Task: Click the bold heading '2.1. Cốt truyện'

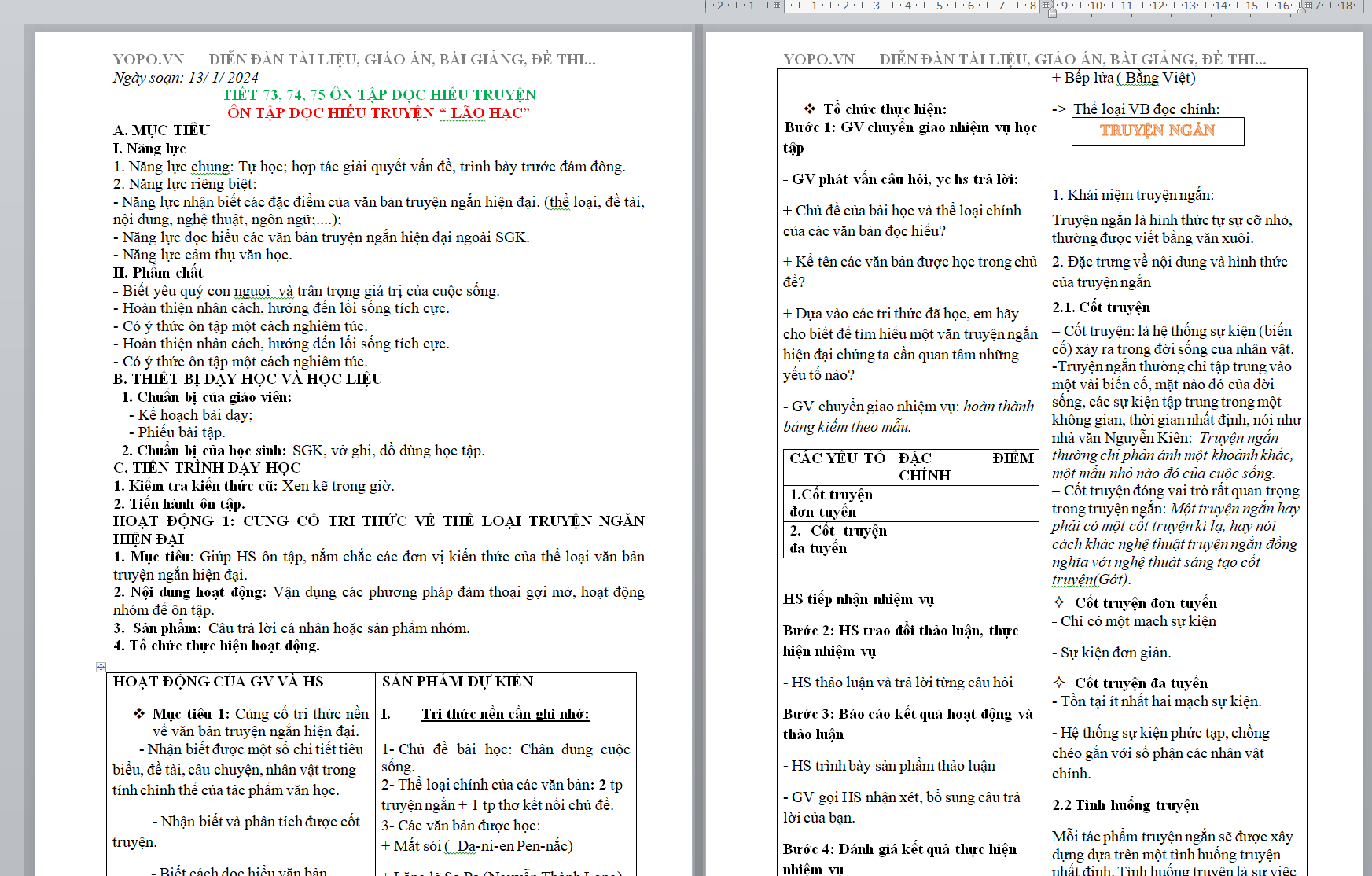Action: (1101, 307)
